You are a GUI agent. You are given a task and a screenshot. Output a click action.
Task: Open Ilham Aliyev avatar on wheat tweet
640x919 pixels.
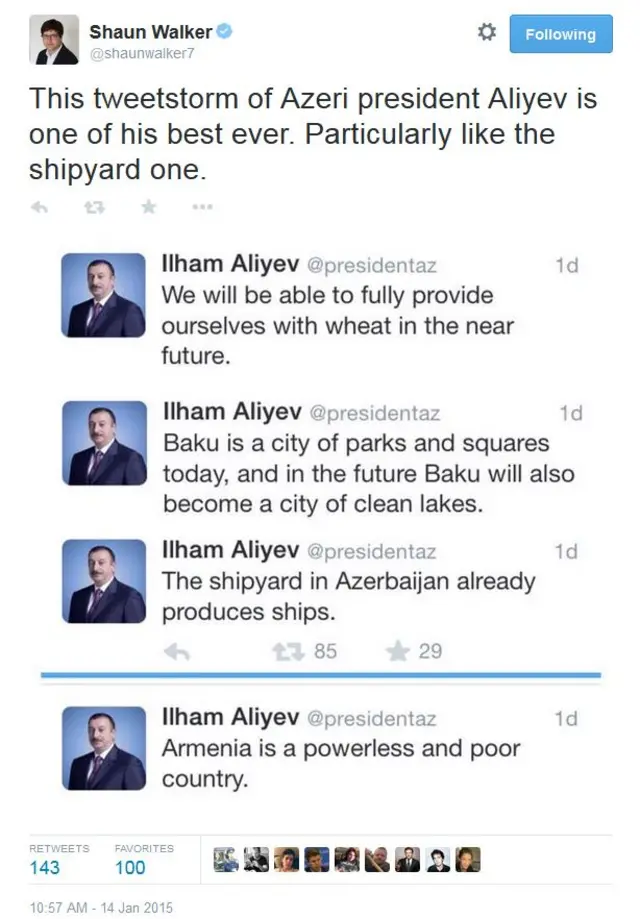point(104,295)
